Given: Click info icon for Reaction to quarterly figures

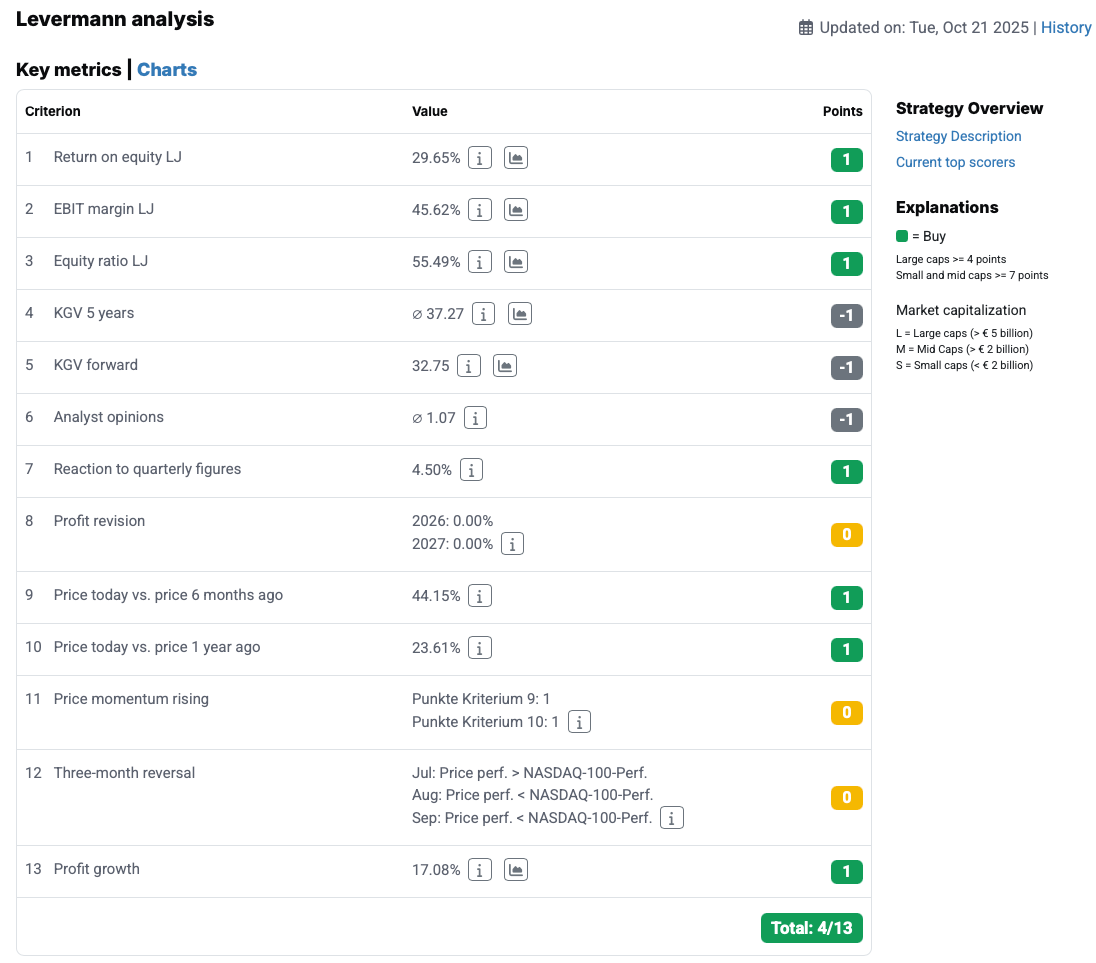Looking at the screenshot, I should (x=471, y=470).
